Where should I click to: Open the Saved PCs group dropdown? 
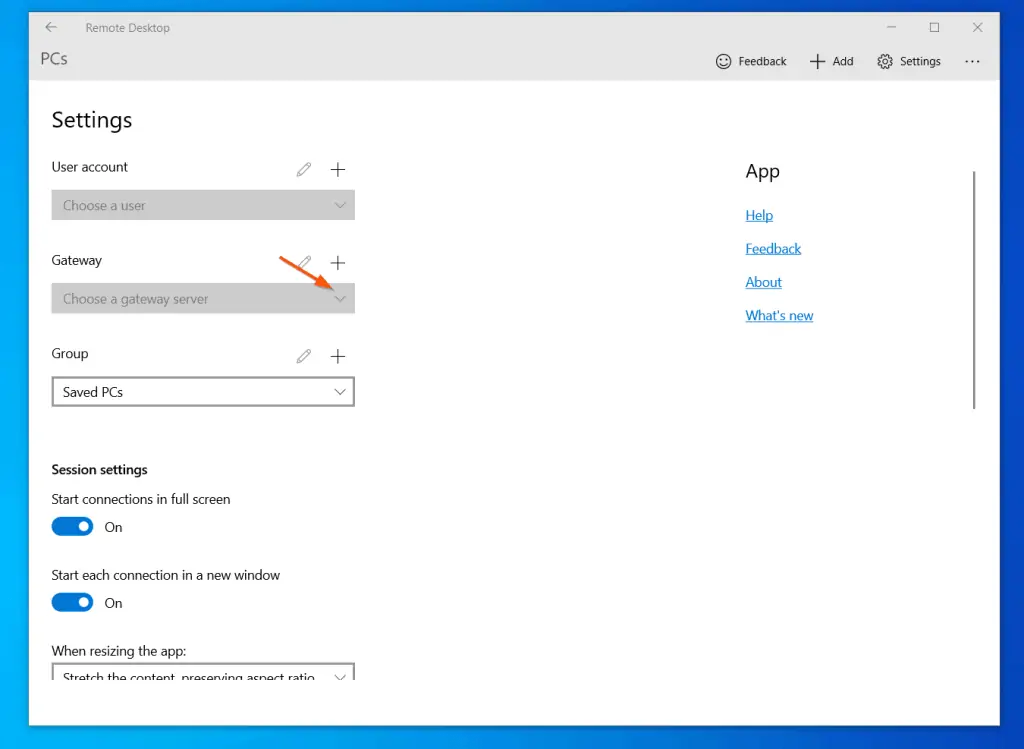203,391
